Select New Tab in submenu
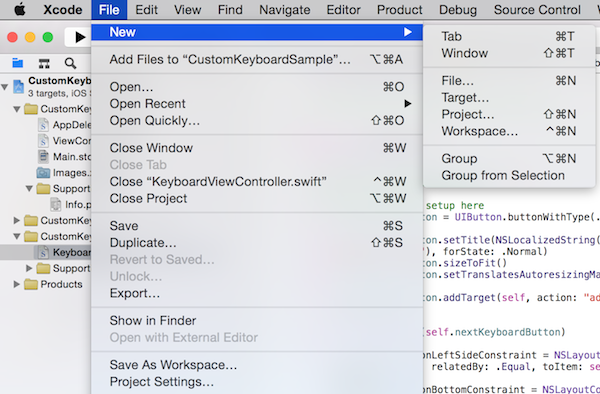 (509, 36)
